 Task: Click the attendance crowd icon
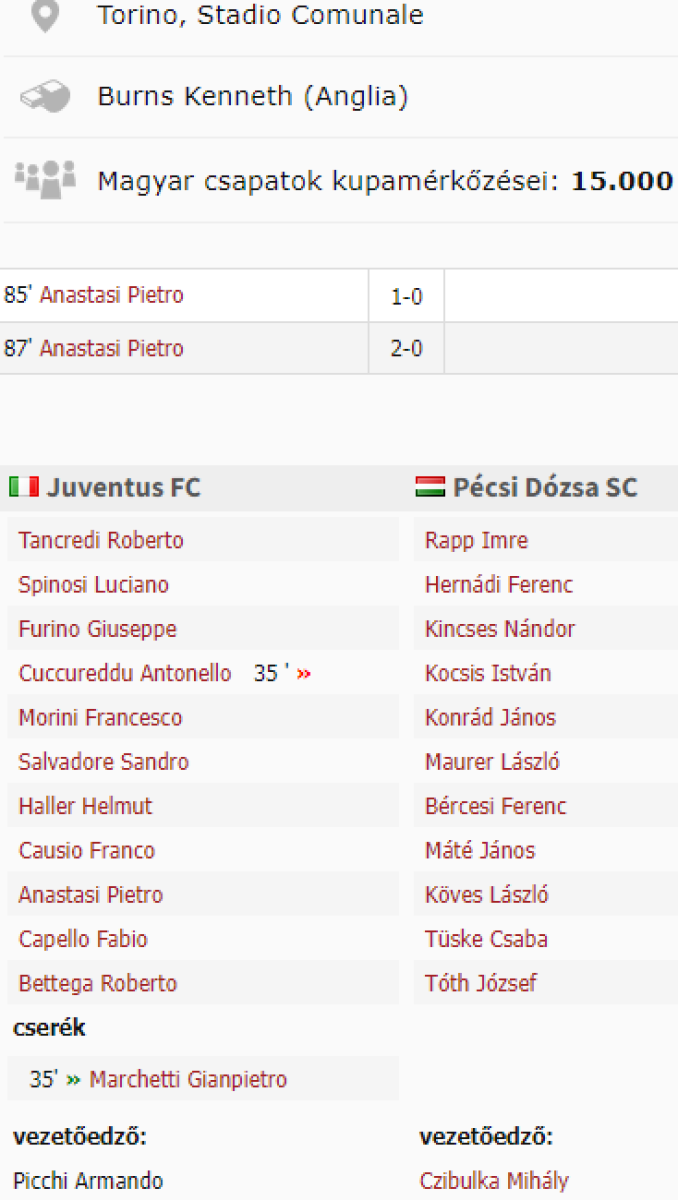(46, 178)
